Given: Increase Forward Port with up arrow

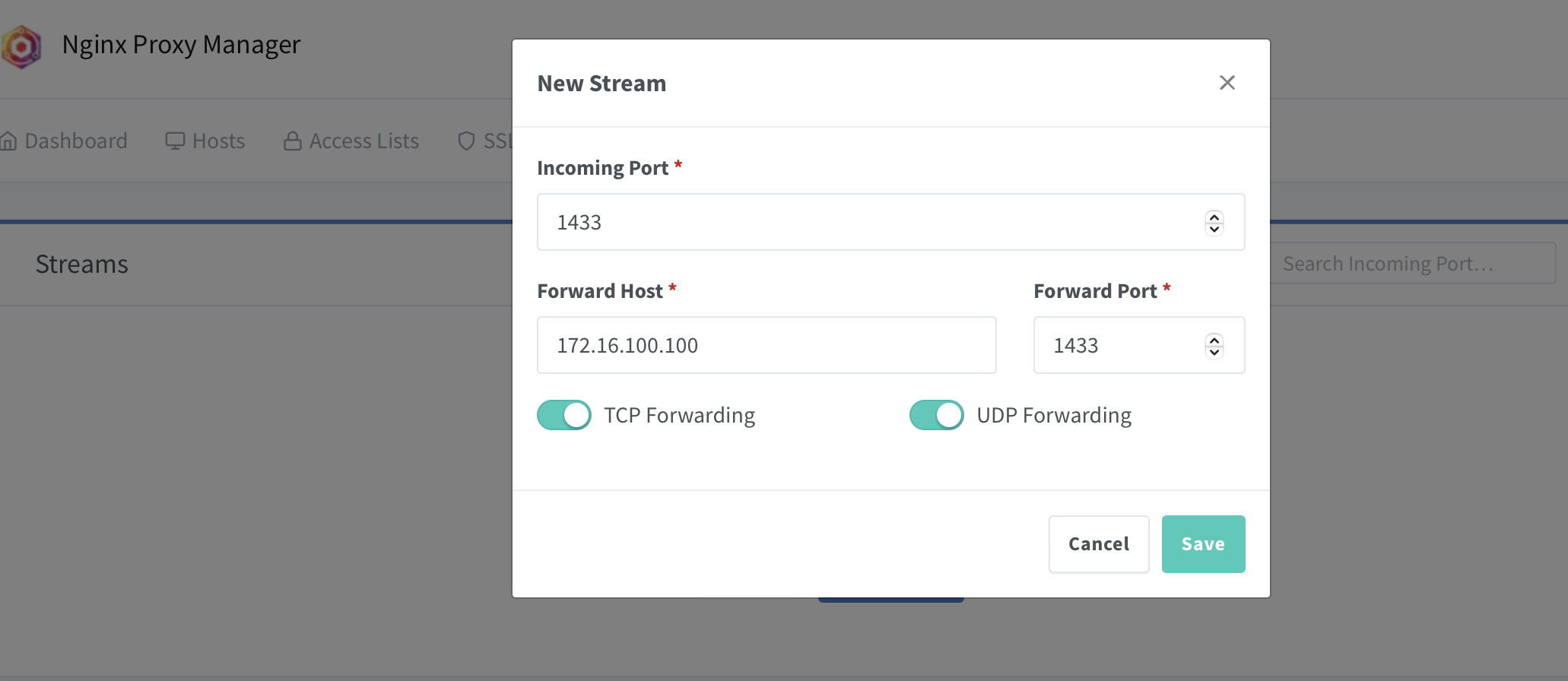Looking at the screenshot, I should [x=1214, y=339].
